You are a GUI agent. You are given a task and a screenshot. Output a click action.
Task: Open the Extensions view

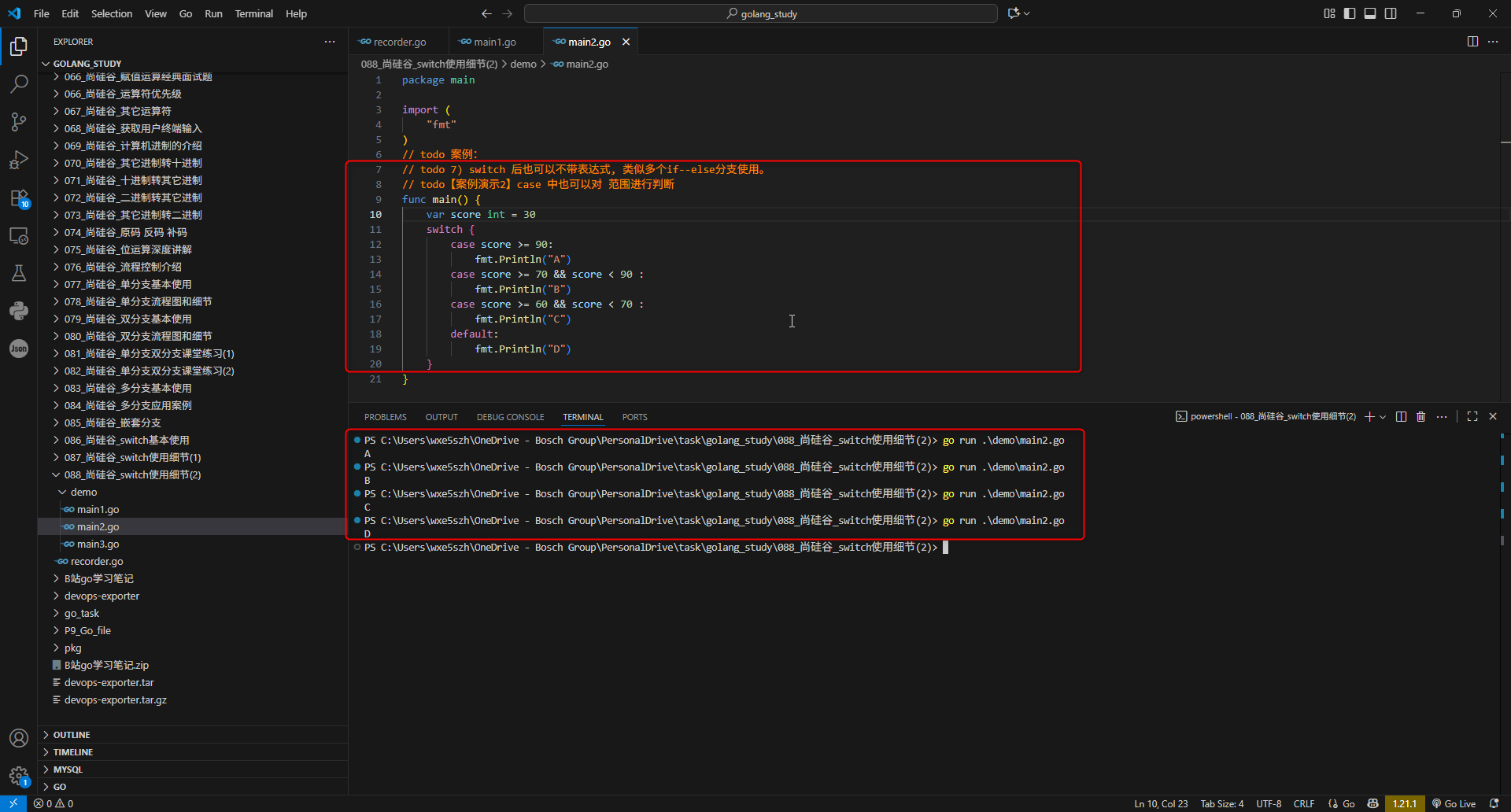click(x=19, y=198)
